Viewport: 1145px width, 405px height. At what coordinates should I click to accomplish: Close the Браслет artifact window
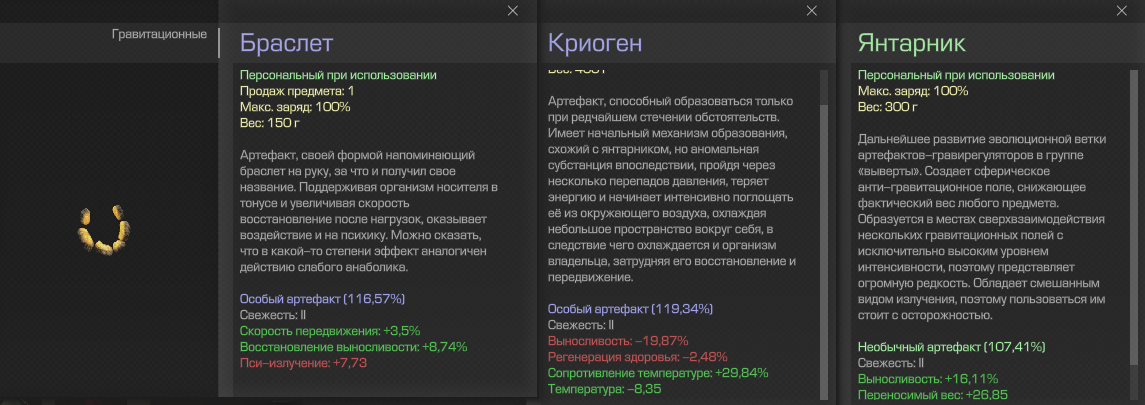(513, 10)
